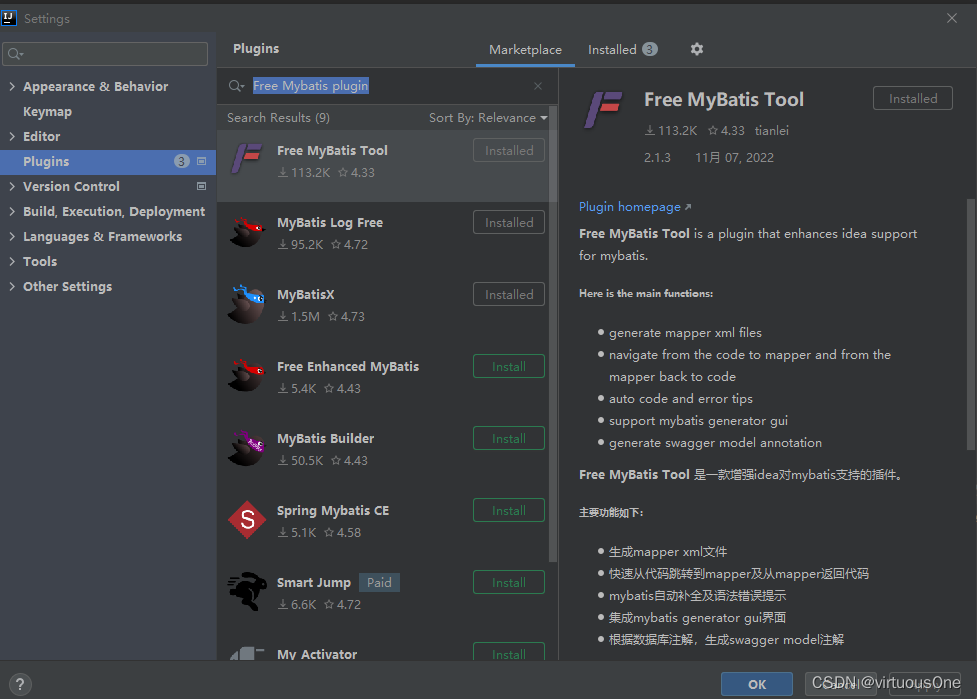Viewport: 977px width, 699px height.
Task: Click the OK button
Action: [x=756, y=684]
